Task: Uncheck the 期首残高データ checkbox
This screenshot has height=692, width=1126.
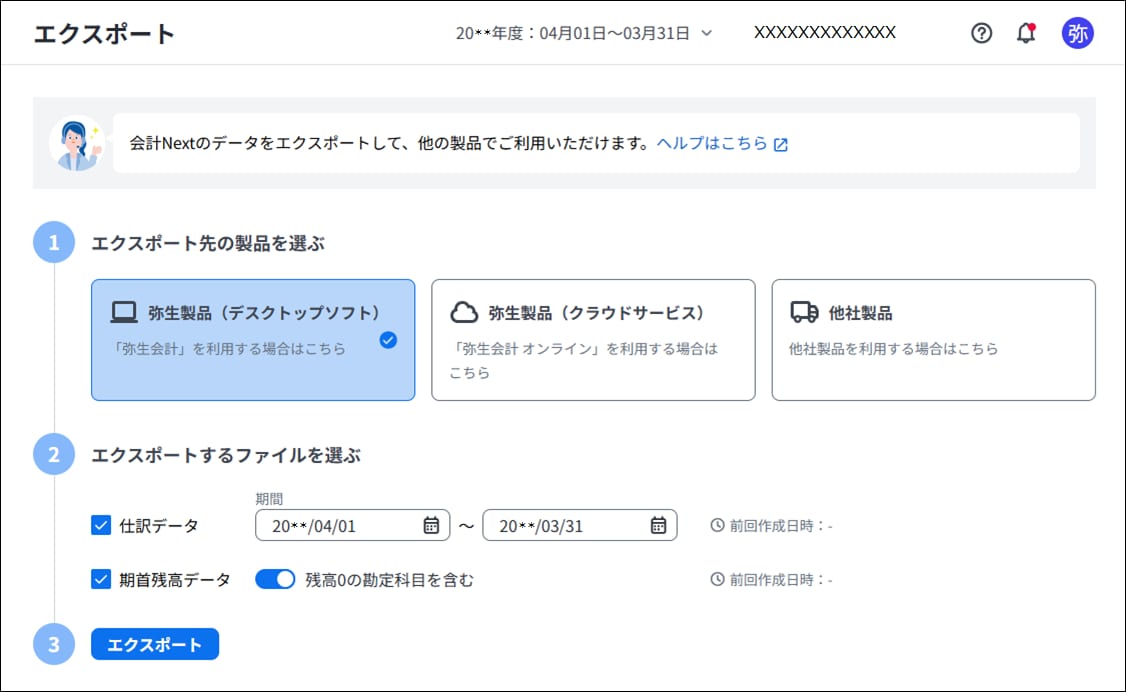Action: [x=101, y=579]
